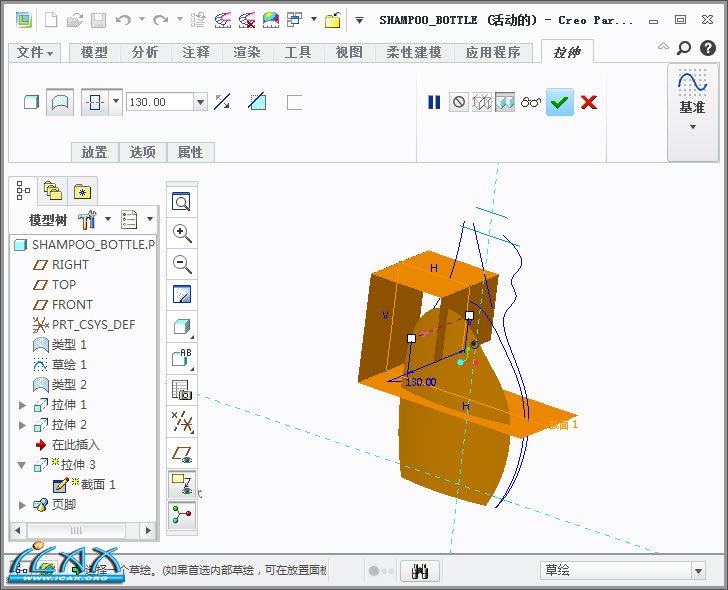Viewport: 728px width, 590px height.
Task: Pause the extrude feature tool
Action: click(x=434, y=102)
